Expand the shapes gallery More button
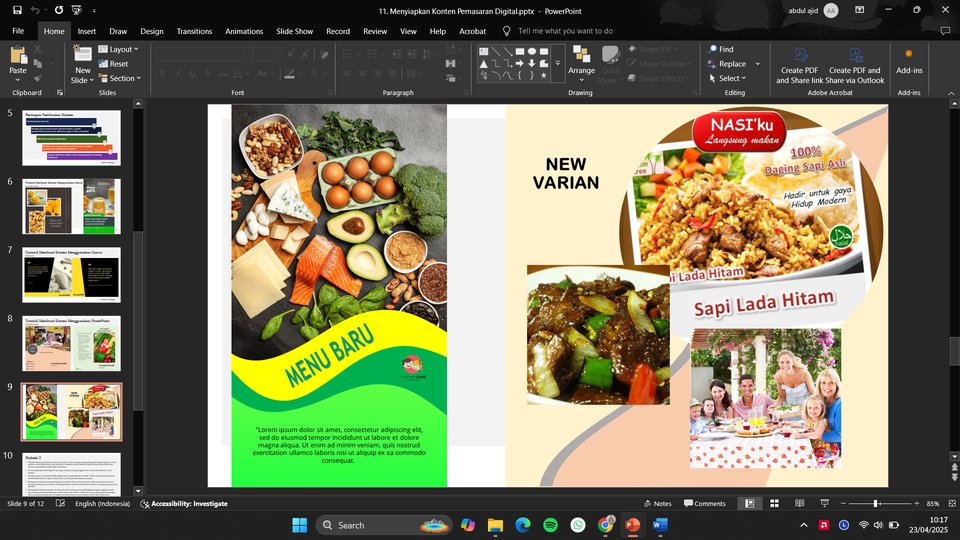Image resolution: width=960 pixels, height=540 pixels. point(558,63)
